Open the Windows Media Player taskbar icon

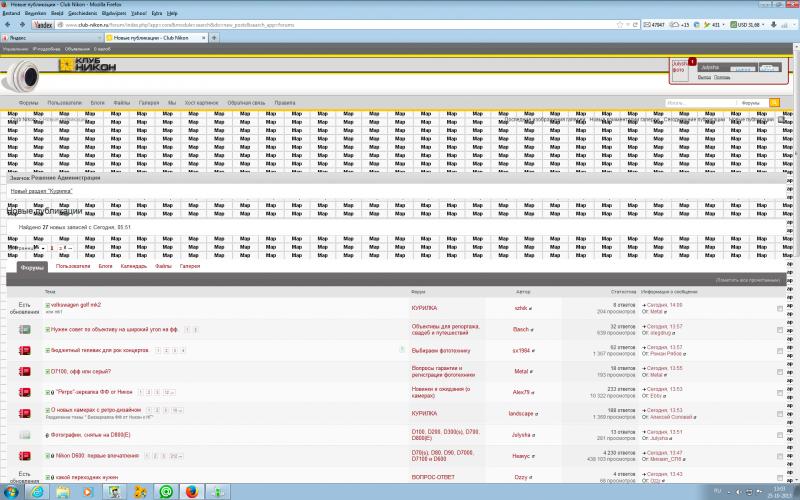point(89,492)
